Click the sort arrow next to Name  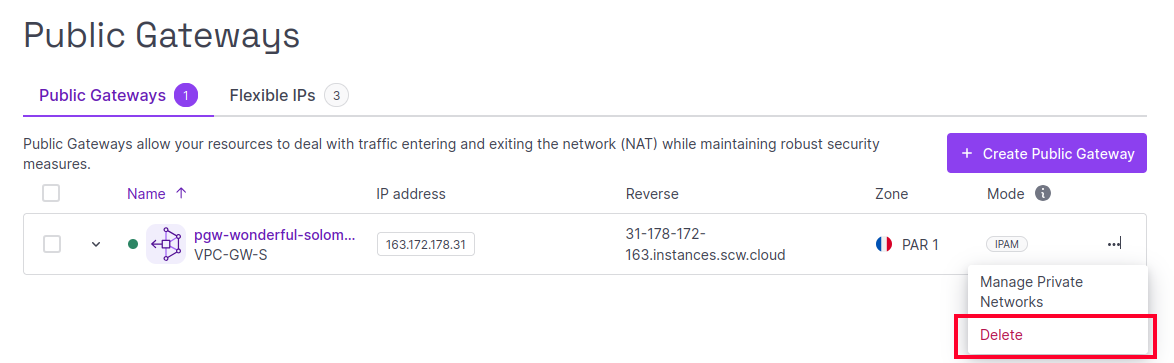pyautogui.click(x=180, y=193)
